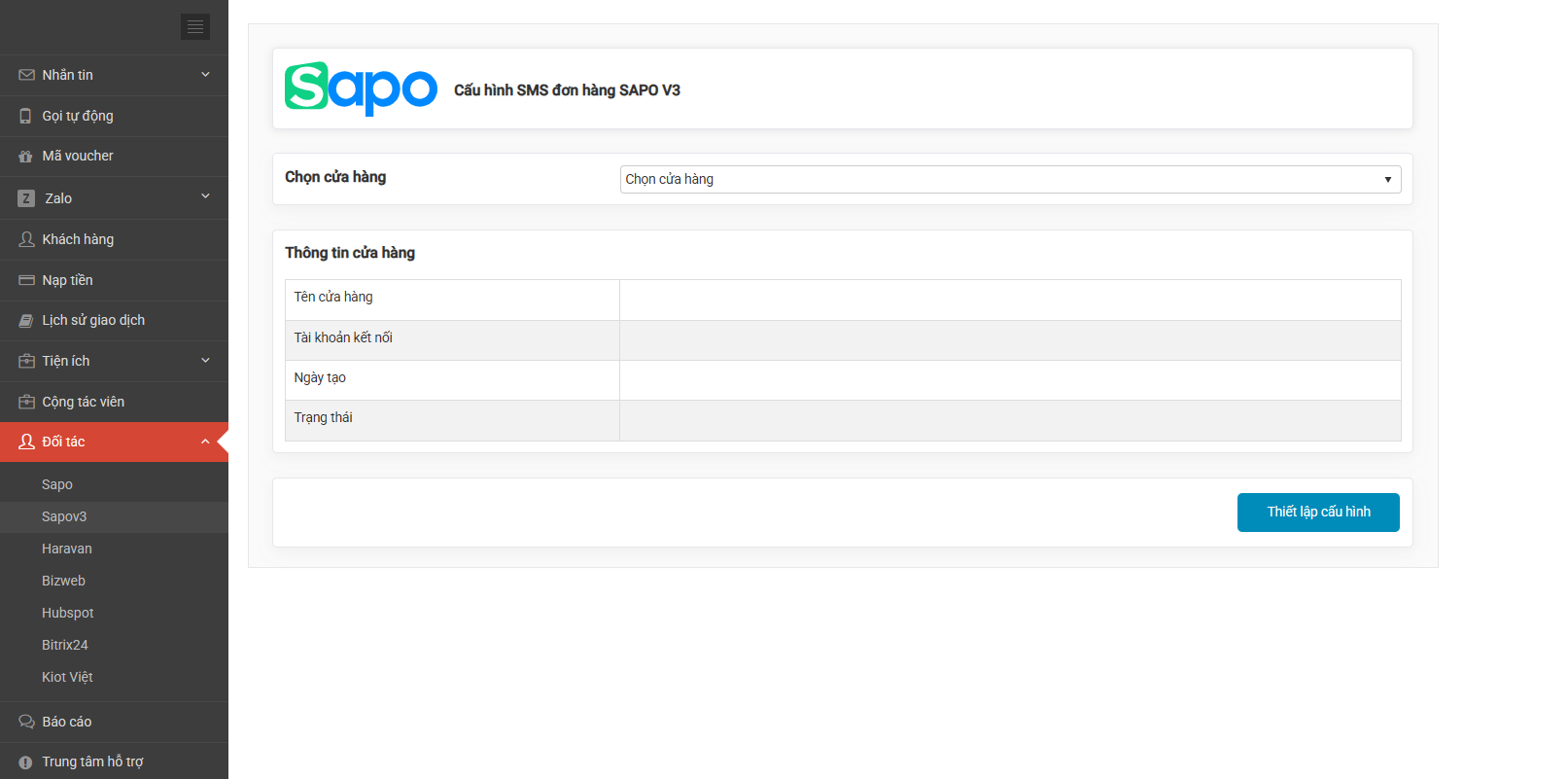1568x779 pixels.
Task: Click the phone icon beside Gọi tự động
Action: pyautogui.click(x=26, y=116)
